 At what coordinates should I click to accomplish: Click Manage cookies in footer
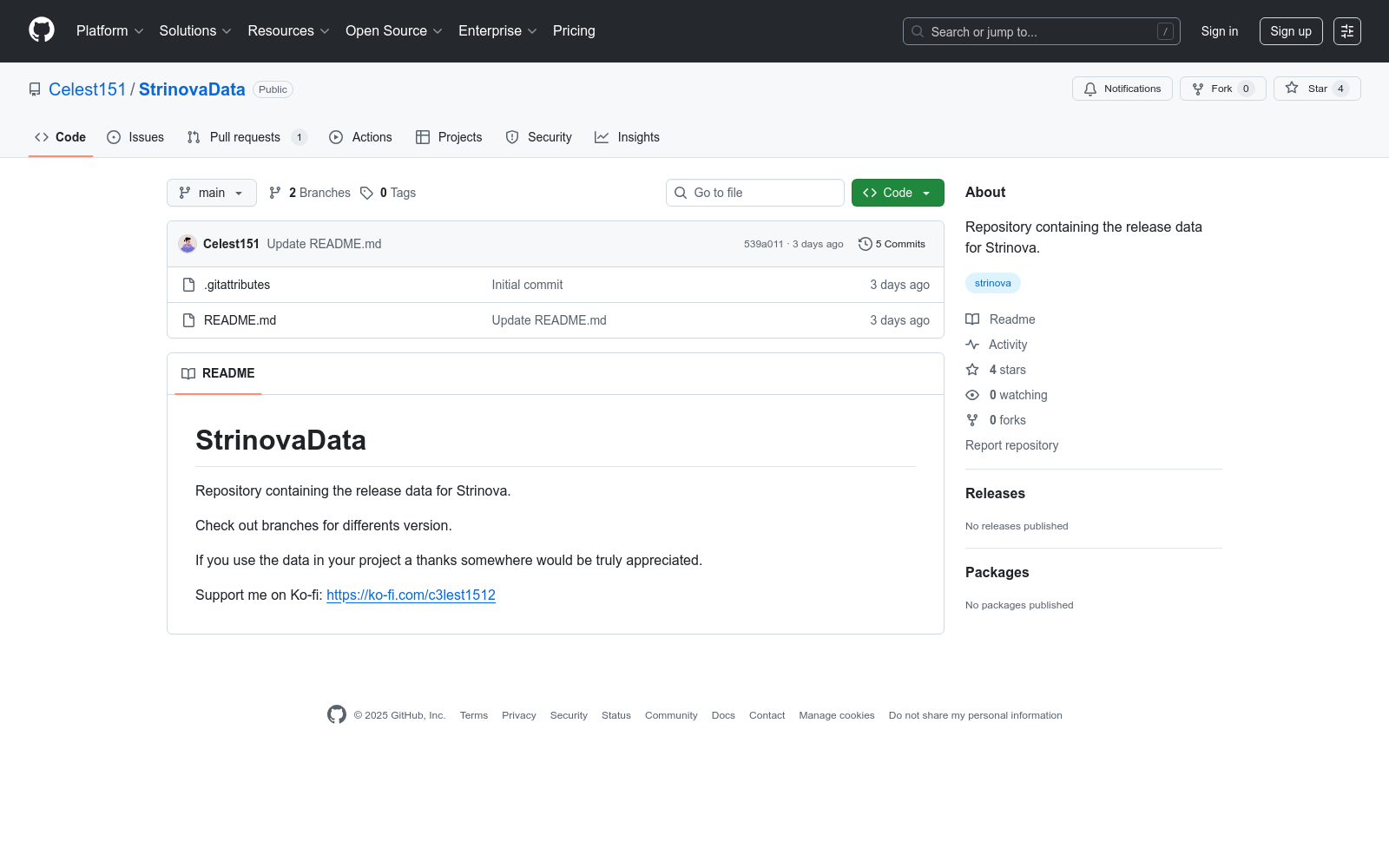coord(837,715)
